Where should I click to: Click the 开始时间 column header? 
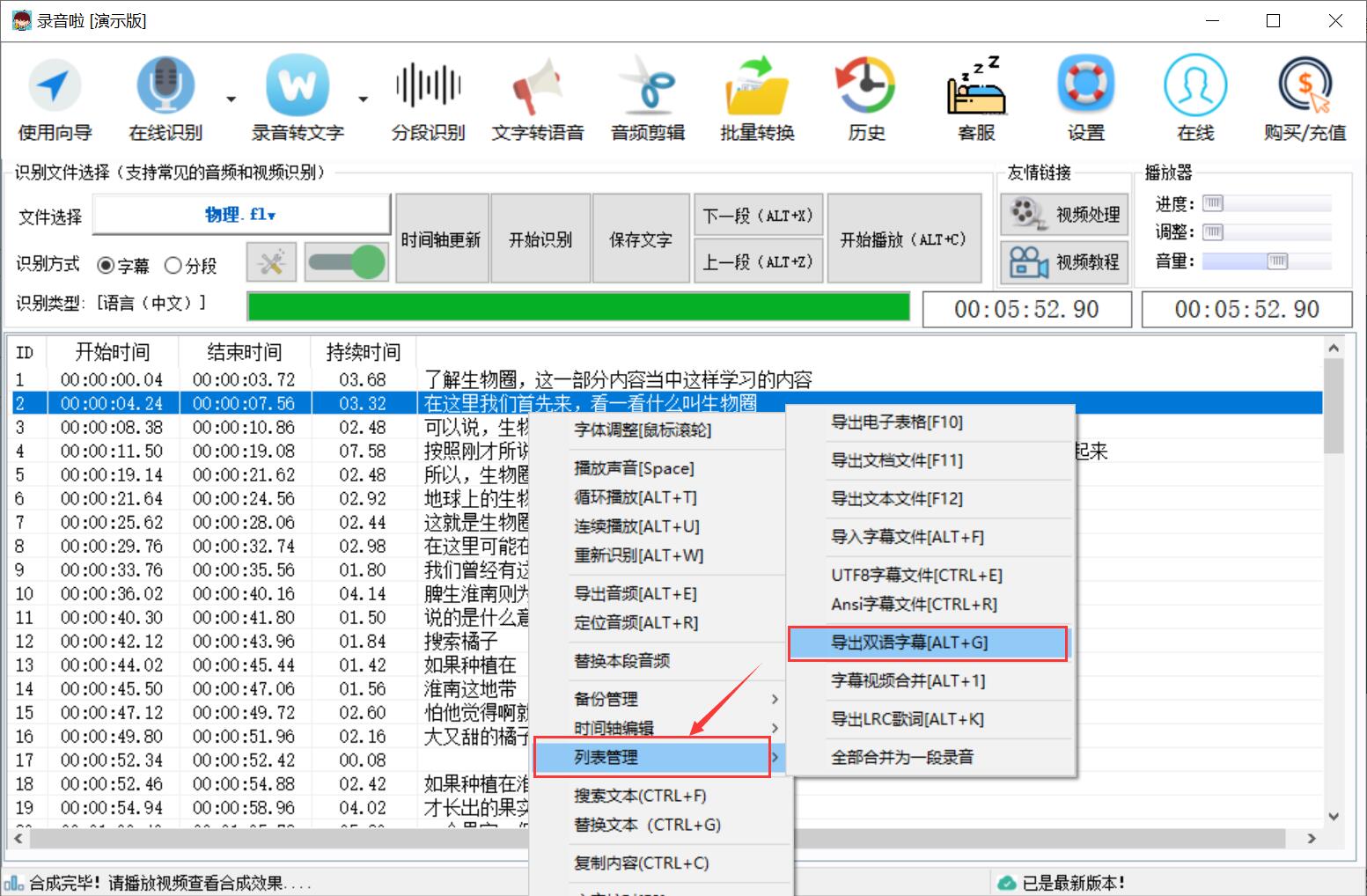click(112, 352)
